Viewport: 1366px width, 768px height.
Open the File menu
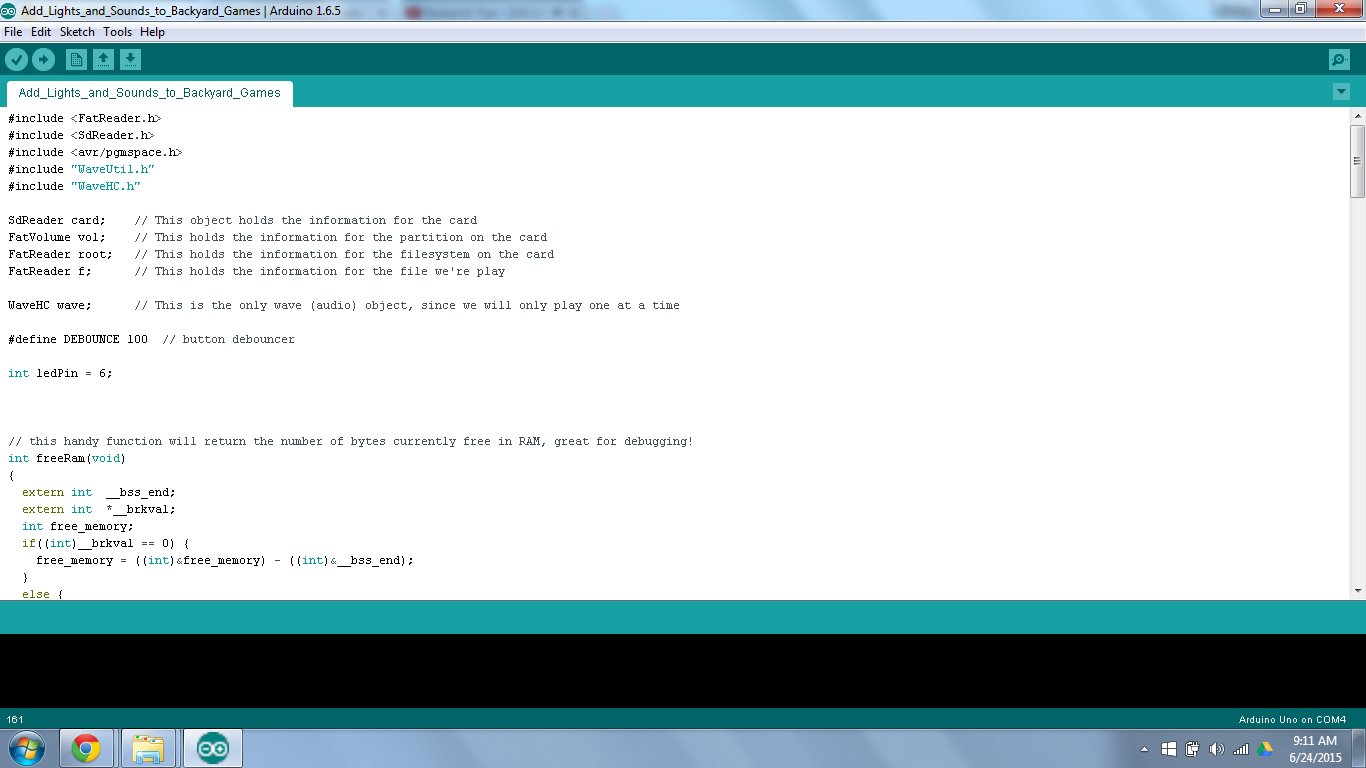point(13,32)
